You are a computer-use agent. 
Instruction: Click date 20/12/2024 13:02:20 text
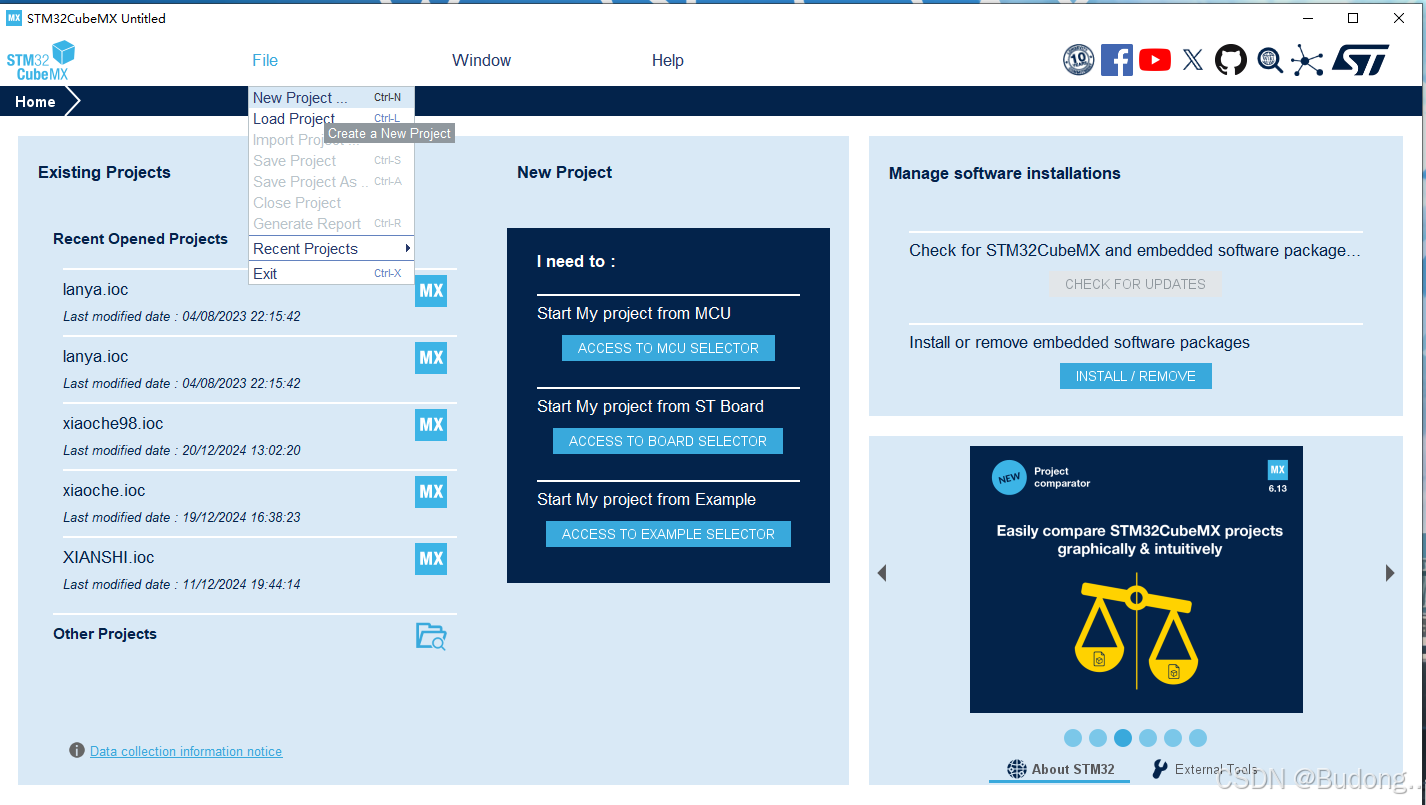click(241, 451)
